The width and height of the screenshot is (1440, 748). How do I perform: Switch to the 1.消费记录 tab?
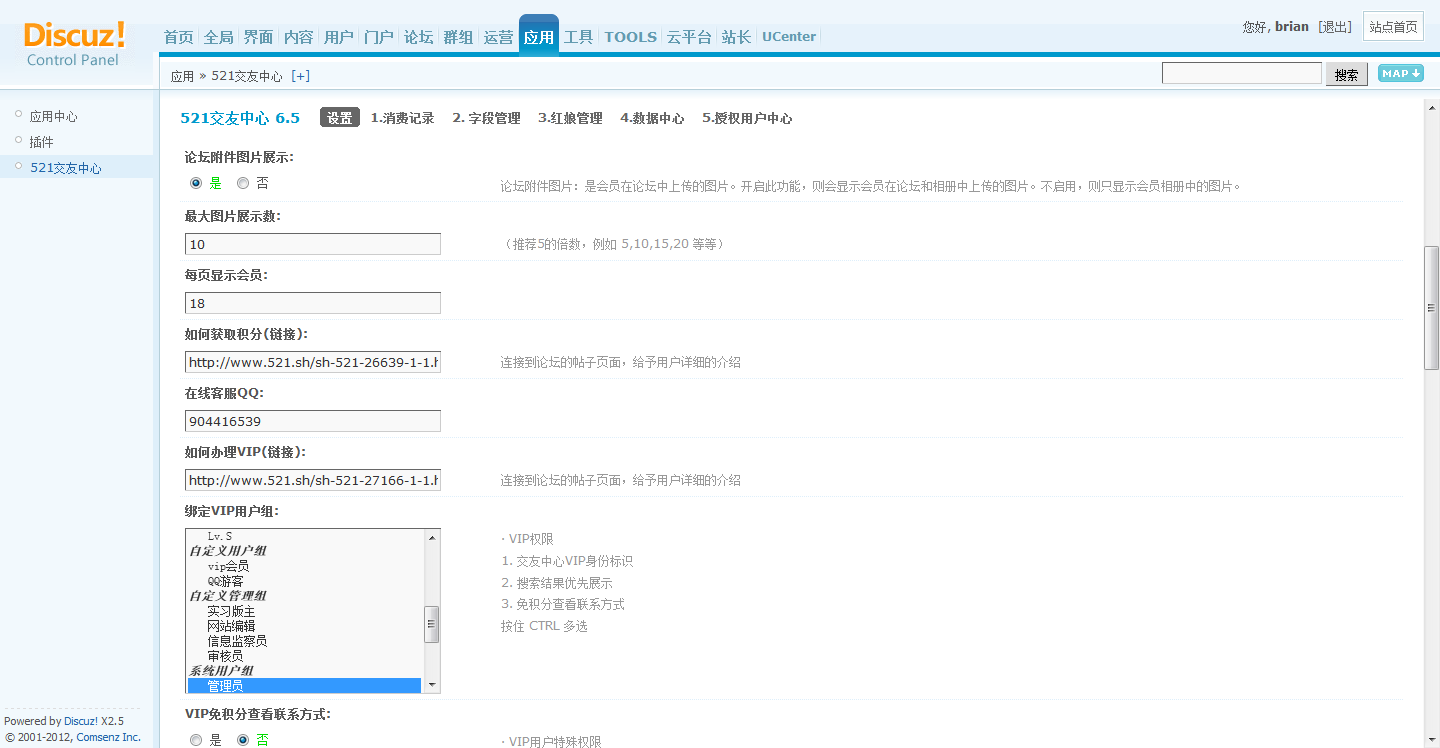coord(403,118)
